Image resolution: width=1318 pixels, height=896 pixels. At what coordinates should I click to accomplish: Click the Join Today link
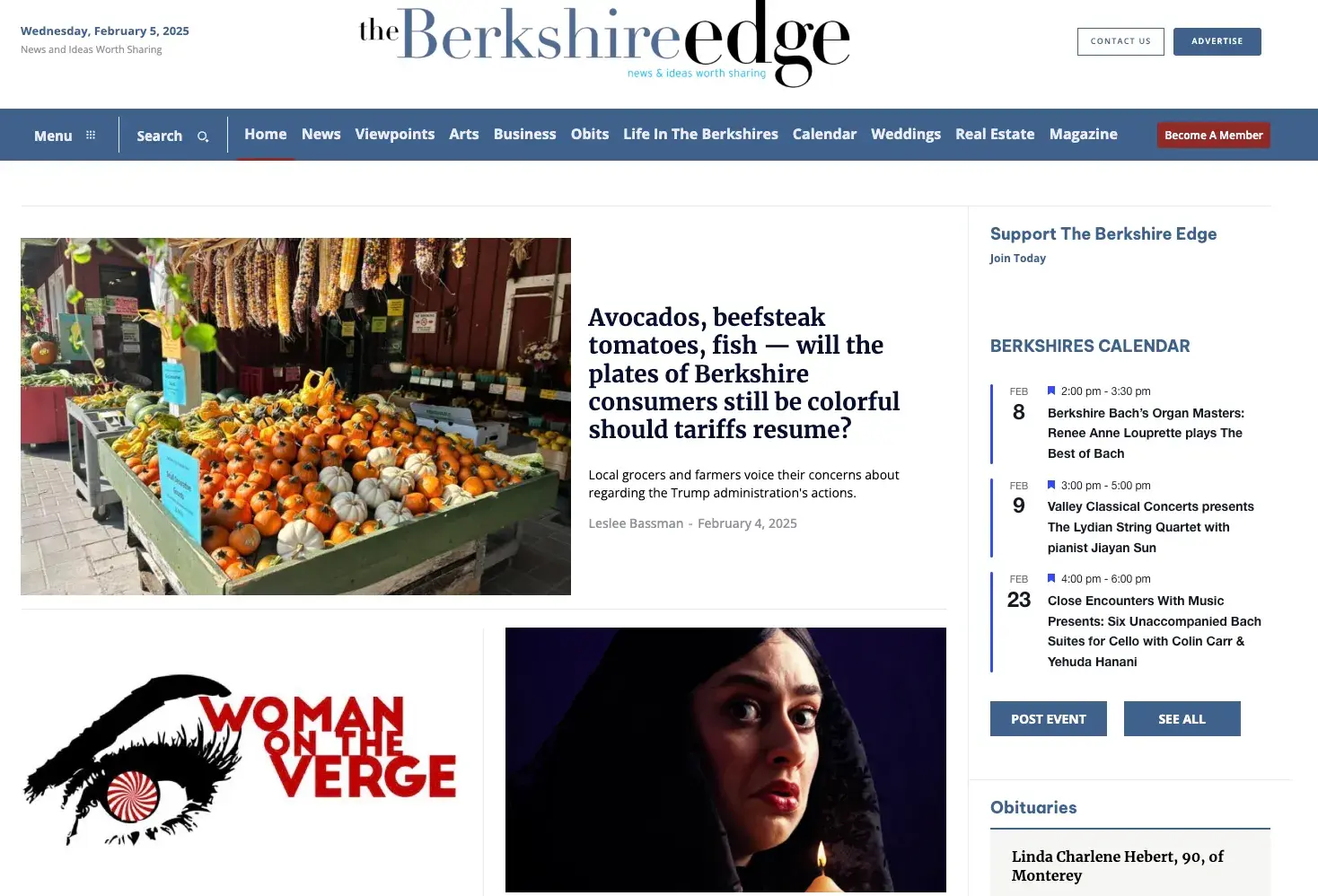point(1017,258)
